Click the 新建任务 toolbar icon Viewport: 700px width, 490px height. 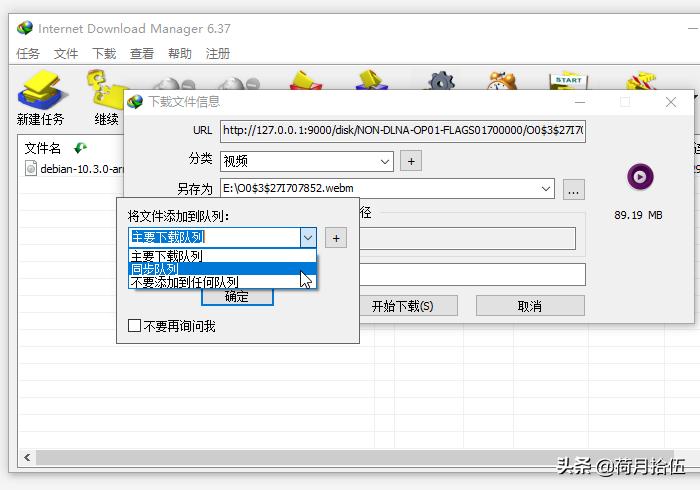[42, 90]
